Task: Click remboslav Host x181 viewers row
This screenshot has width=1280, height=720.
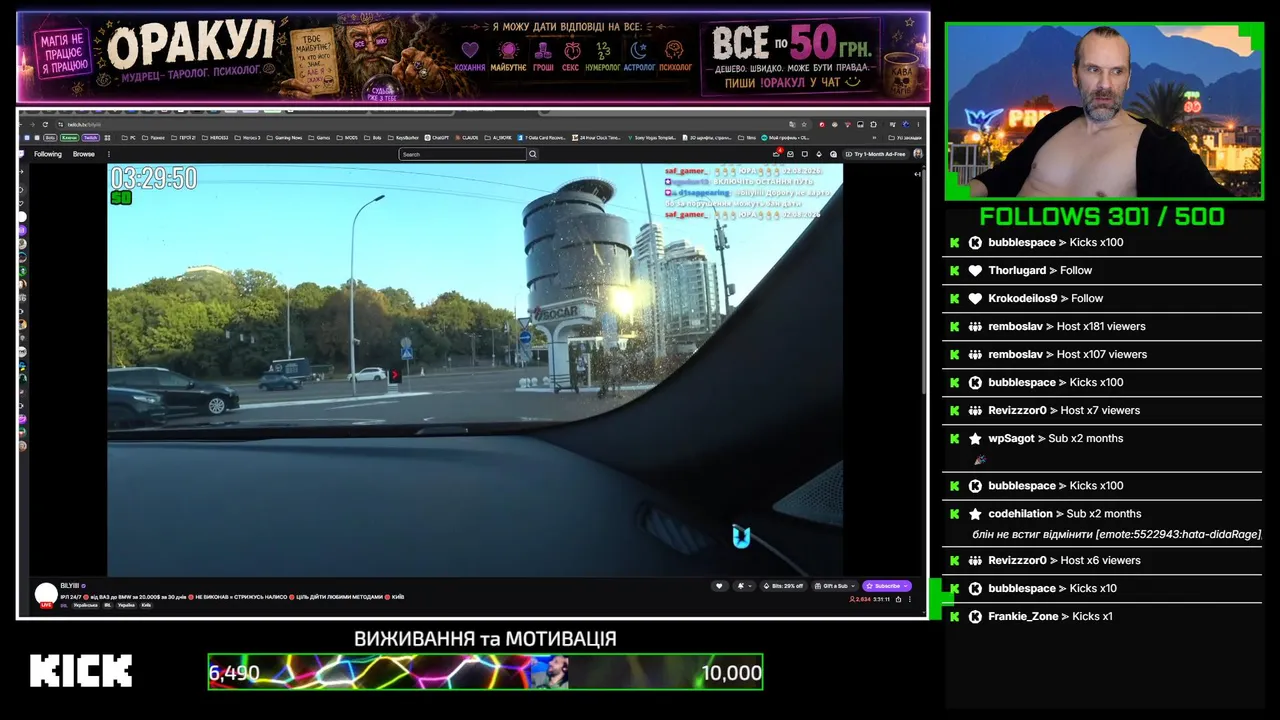Action: [x=1101, y=326]
